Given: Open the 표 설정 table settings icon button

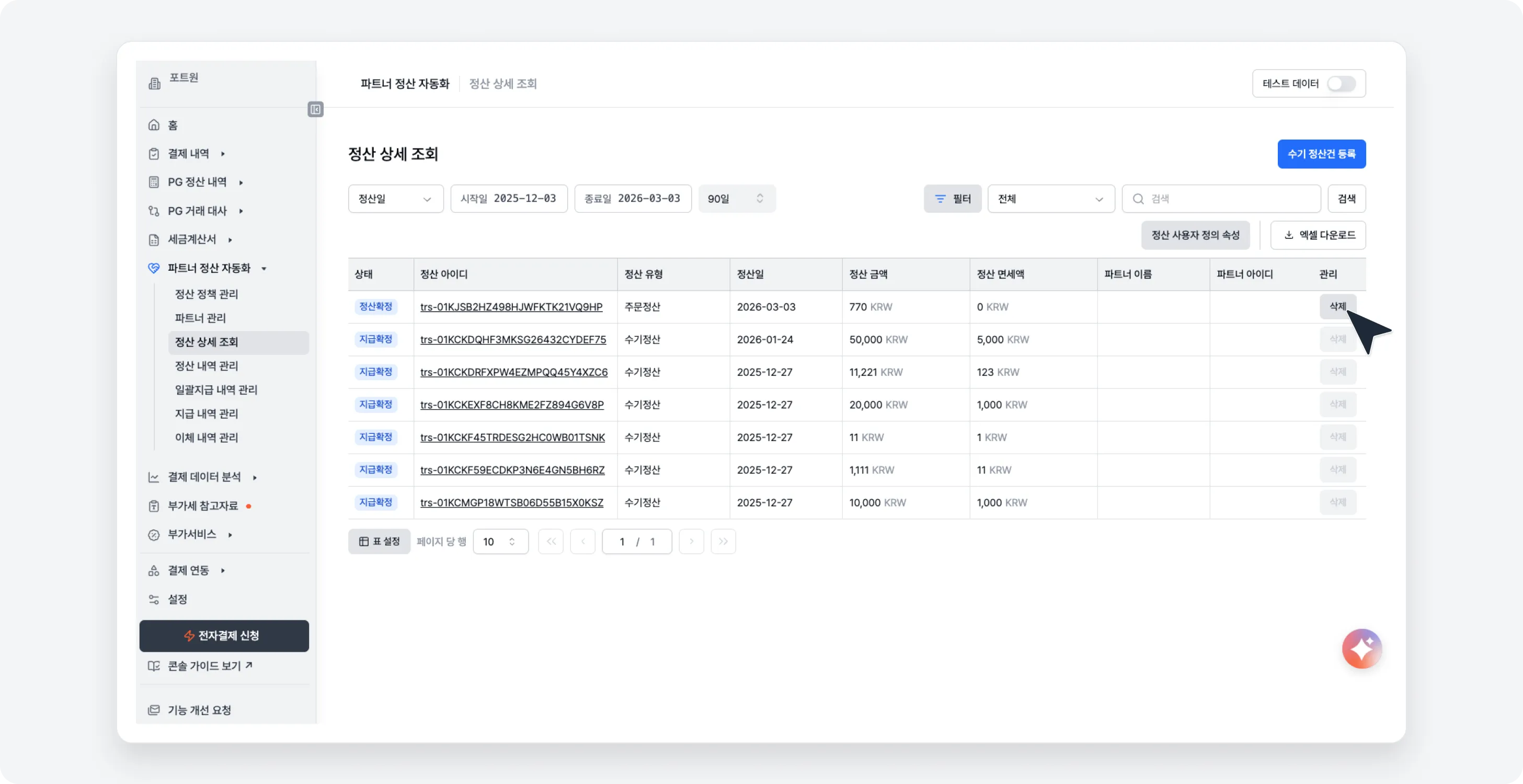Looking at the screenshot, I should click(x=379, y=541).
